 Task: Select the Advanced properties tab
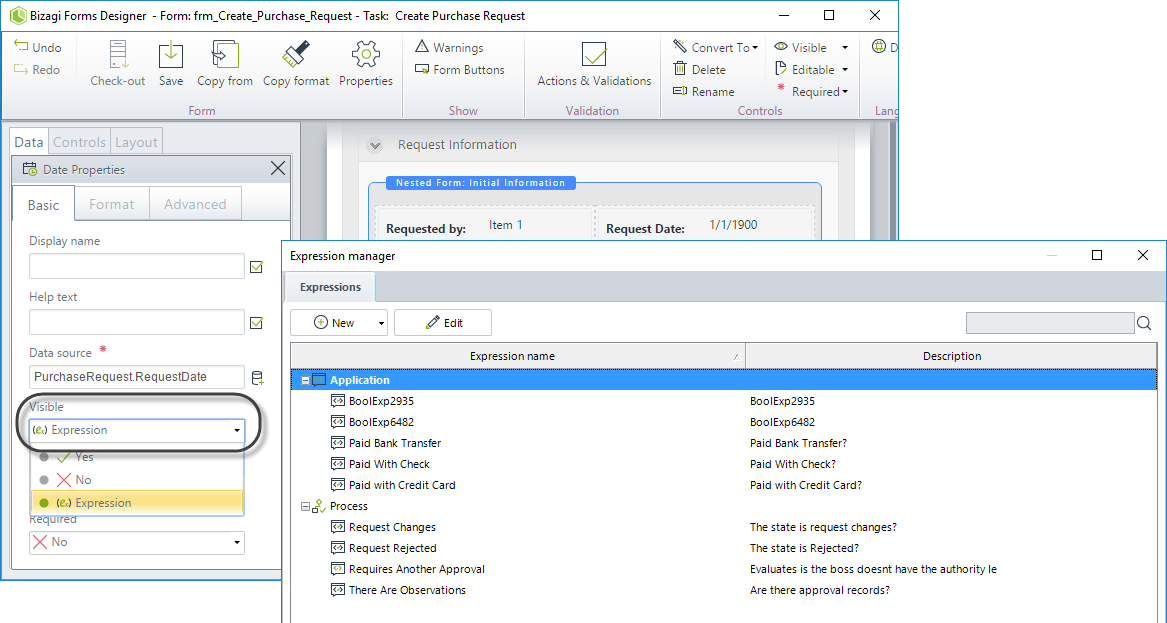click(x=195, y=204)
